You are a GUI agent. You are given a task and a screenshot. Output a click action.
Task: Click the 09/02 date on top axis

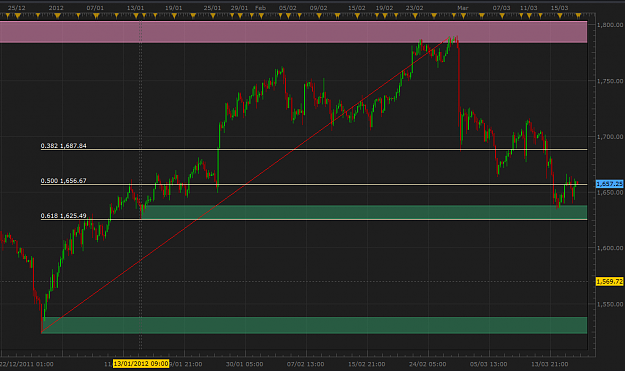click(x=318, y=8)
